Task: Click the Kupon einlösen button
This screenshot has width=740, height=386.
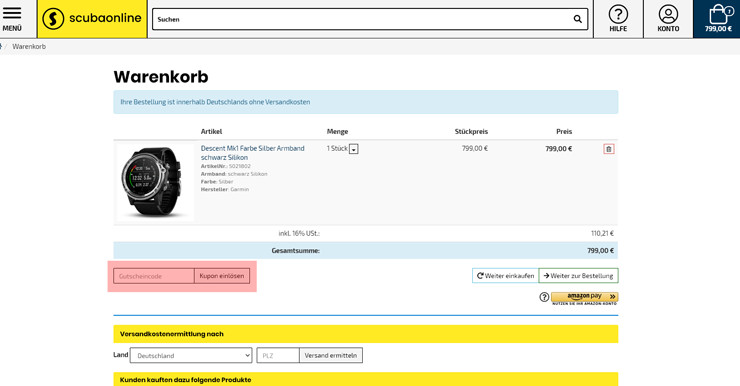Action: 222,276
